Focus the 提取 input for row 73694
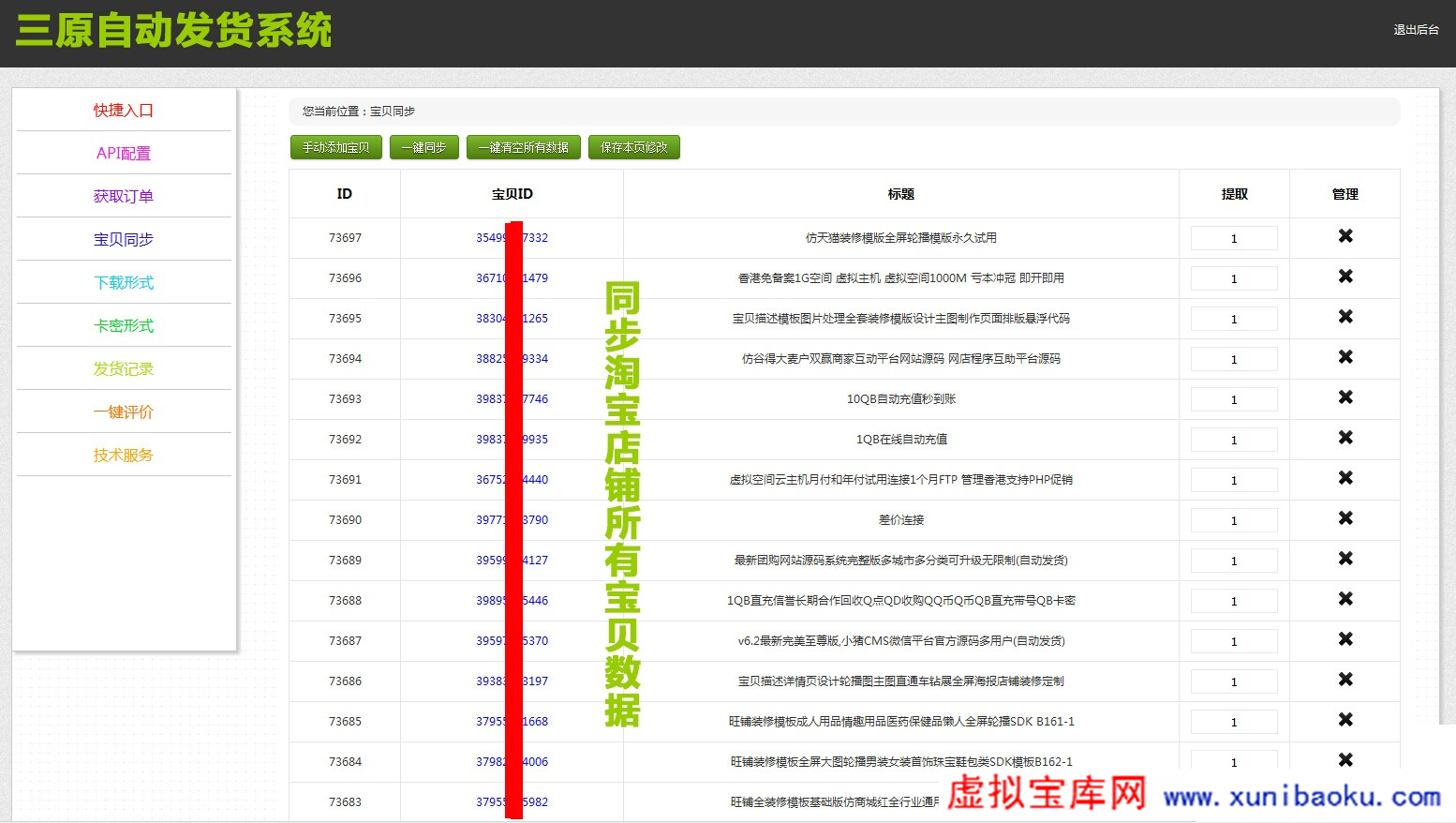The height and width of the screenshot is (823, 1456). click(1234, 359)
